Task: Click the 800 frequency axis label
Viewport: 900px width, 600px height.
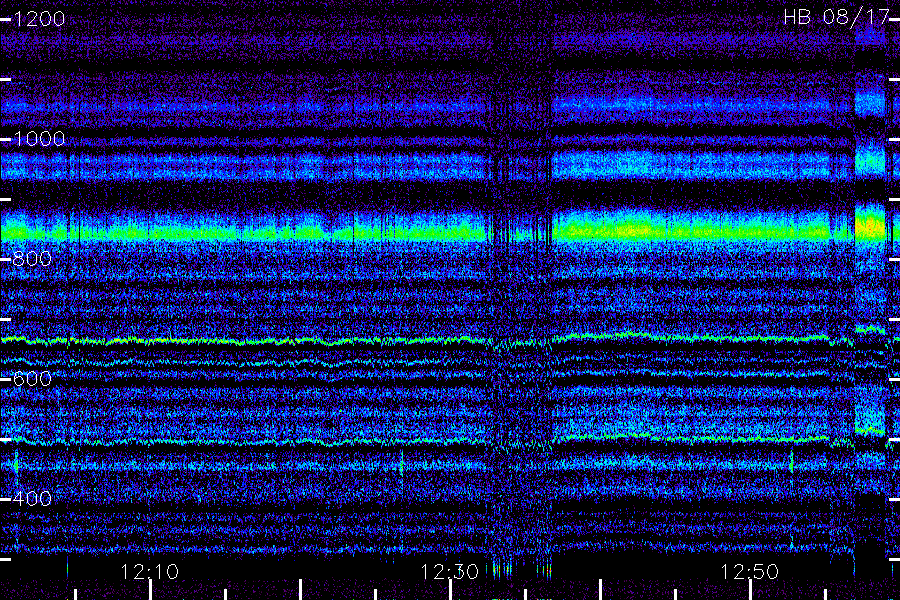Action: click(x=32, y=259)
